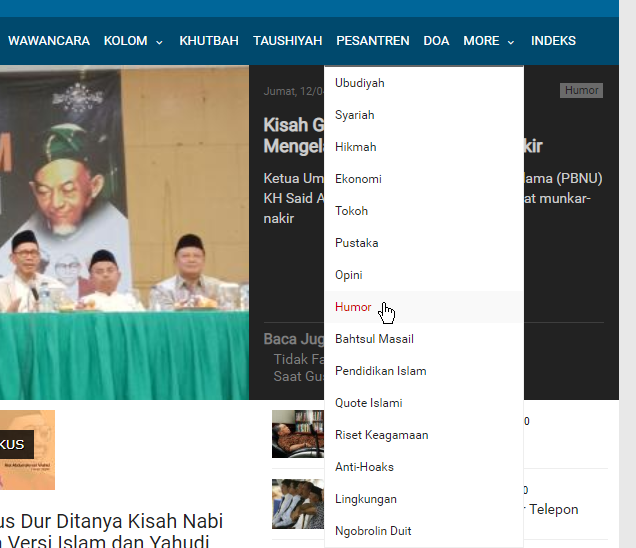Image resolution: width=636 pixels, height=548 pixels.
Task: Open the KOLOM dropdown menu
Action: pyautogui.click(x=132, y=41)
